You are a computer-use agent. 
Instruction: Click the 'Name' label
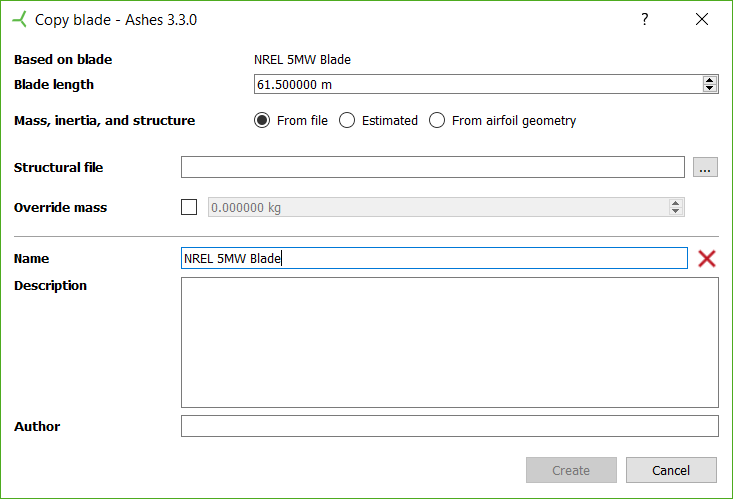click(x=31, y=259)
